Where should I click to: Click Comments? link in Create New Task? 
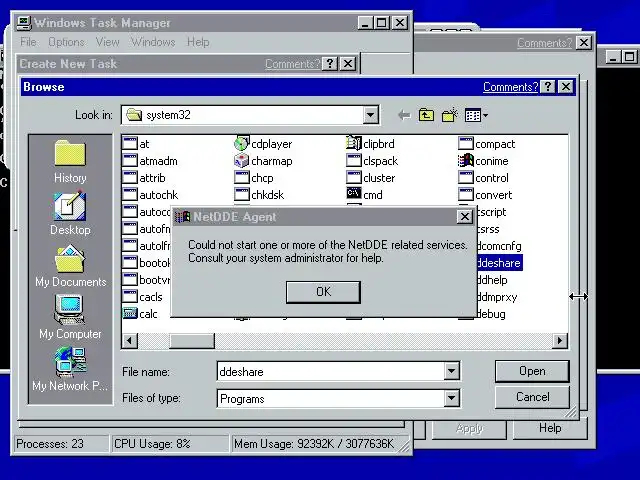(292, 64)
